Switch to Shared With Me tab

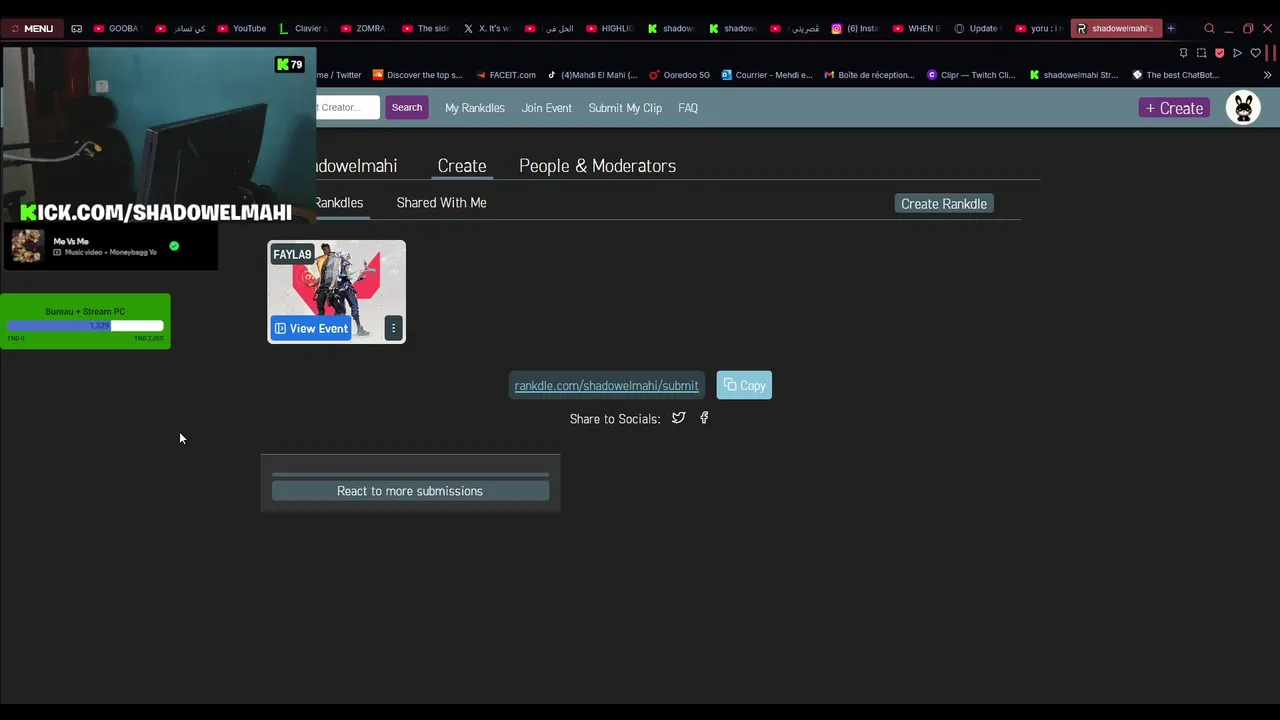click(441, 203)
